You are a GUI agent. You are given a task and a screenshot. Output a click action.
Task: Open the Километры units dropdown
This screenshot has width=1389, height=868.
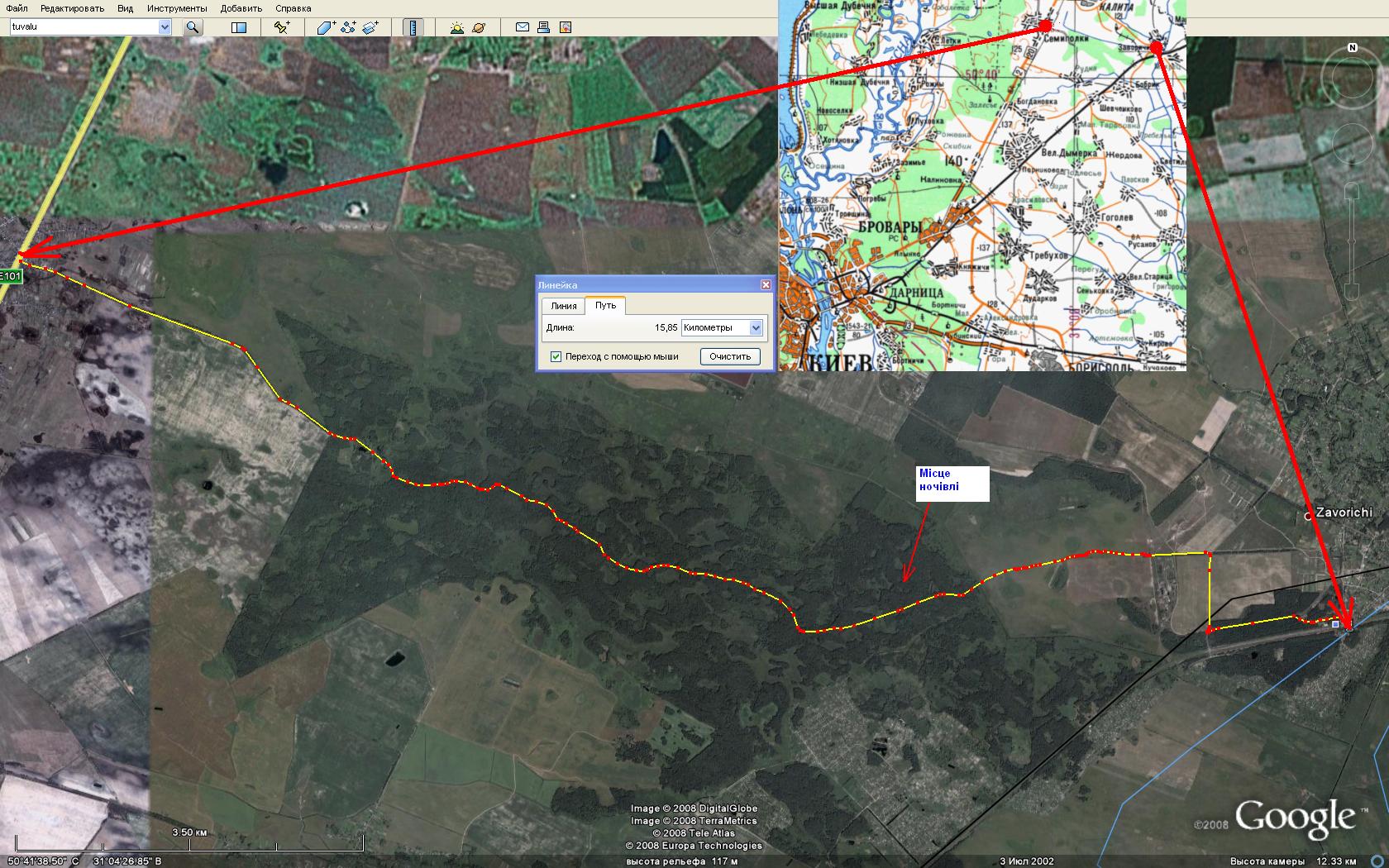coord(755,328)
